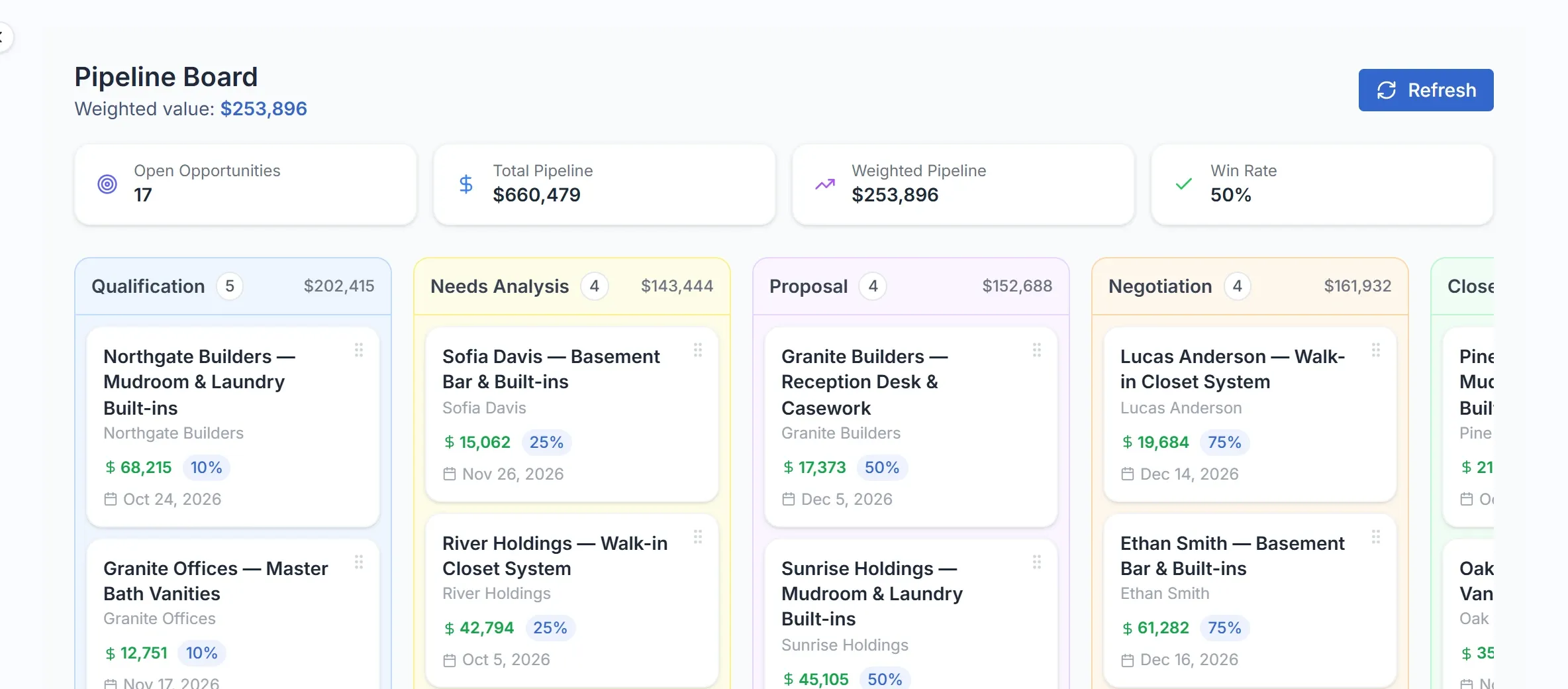Open Granite Builders Reception Desk card title
The height and width of the screenshot is (689, 1568).
click(865, 382)
